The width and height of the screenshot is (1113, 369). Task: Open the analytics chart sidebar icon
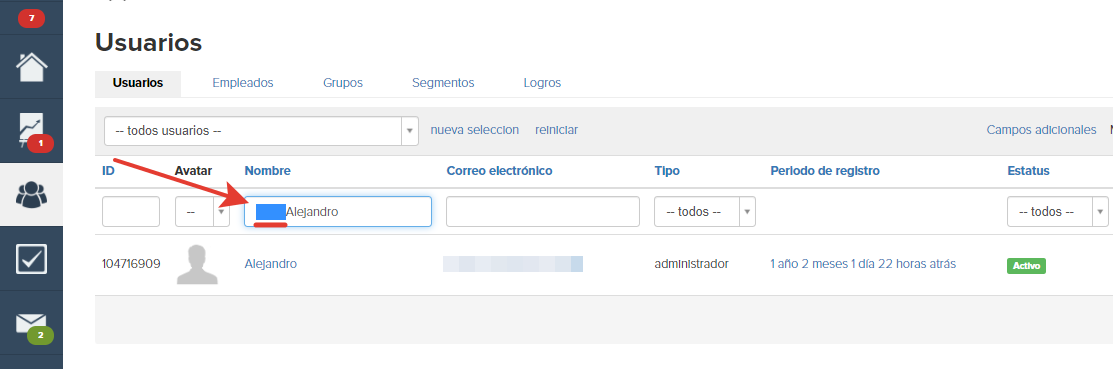point(31,131)
